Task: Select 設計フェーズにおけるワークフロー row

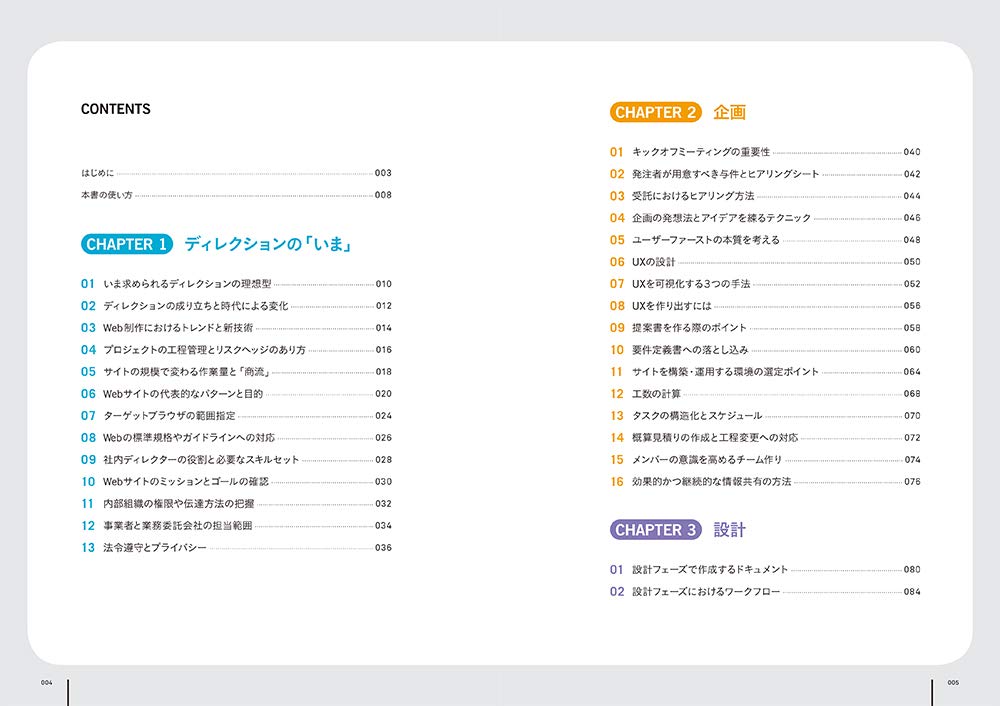Action: click(765, 592)
